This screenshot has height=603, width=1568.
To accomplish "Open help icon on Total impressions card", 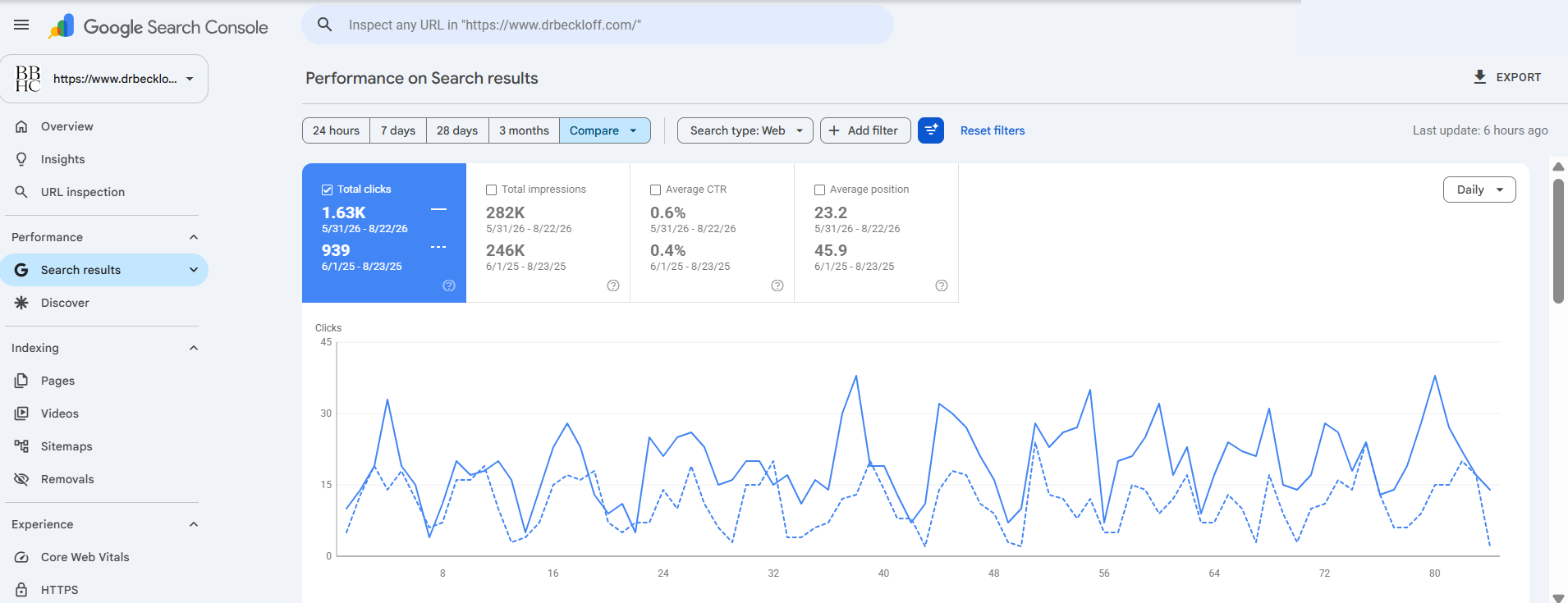I will [x=613, y=286].
